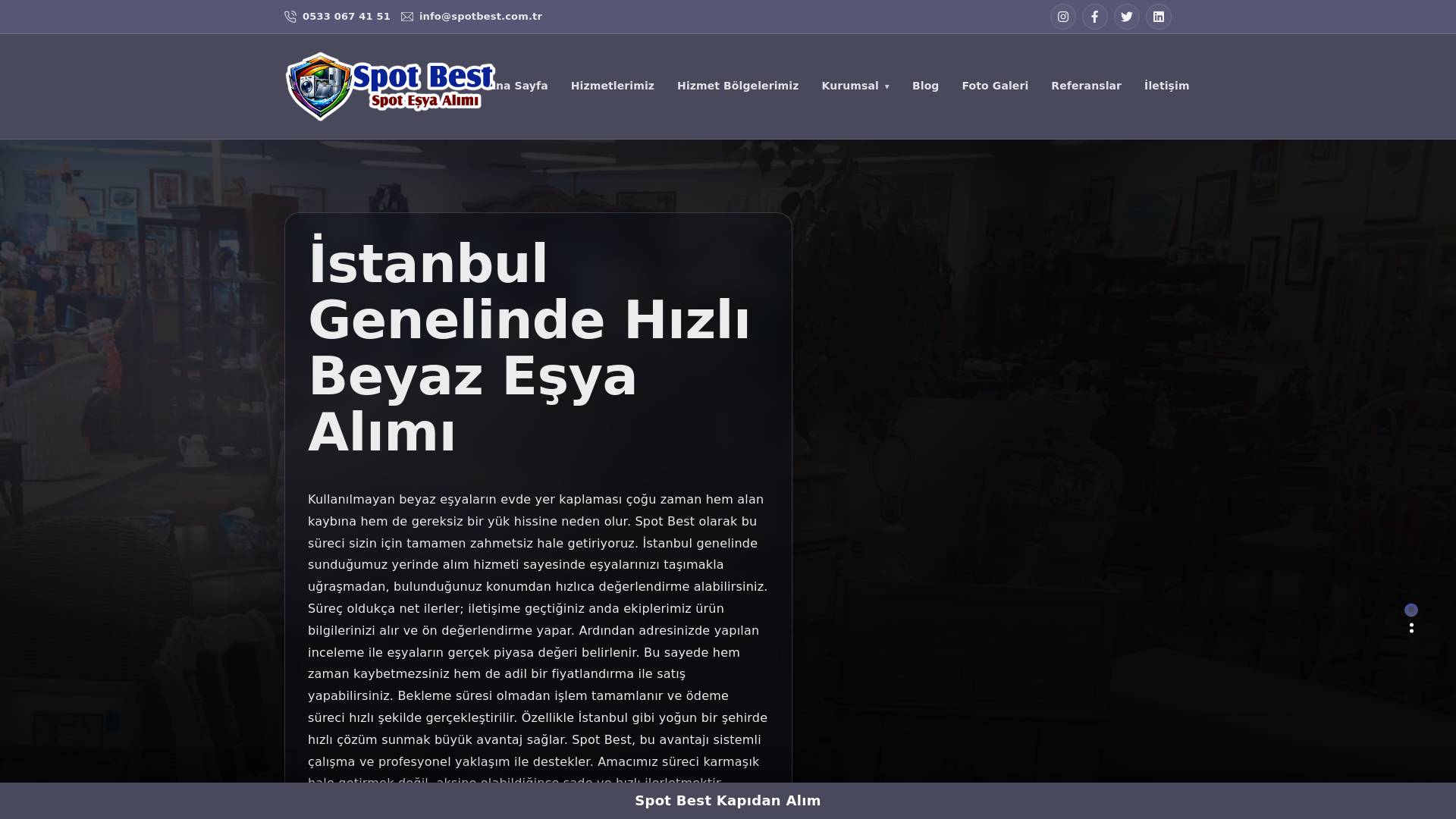Call phone number 0533 067 41 51

[347, 16]
